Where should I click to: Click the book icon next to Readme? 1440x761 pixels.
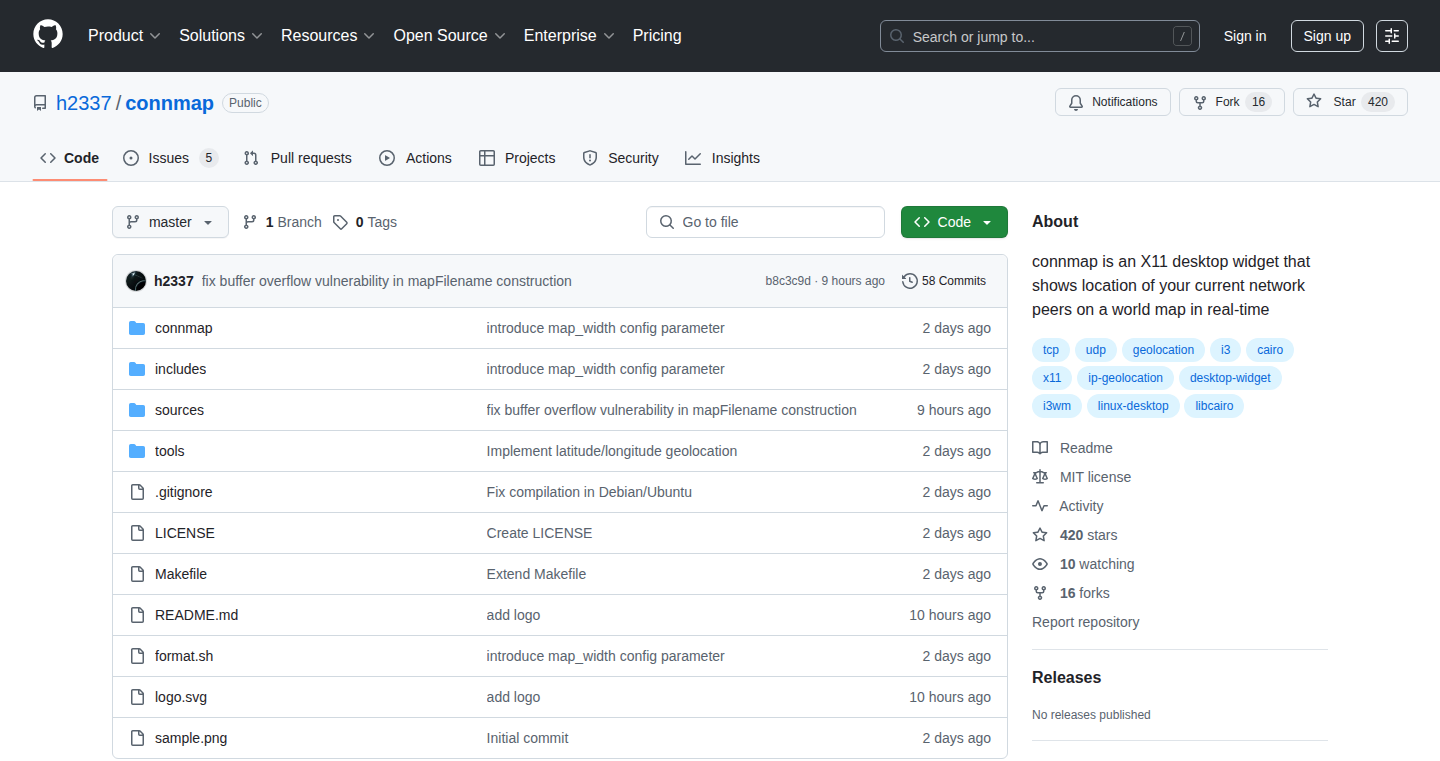pyautogui.click(x=1040, y=448)
